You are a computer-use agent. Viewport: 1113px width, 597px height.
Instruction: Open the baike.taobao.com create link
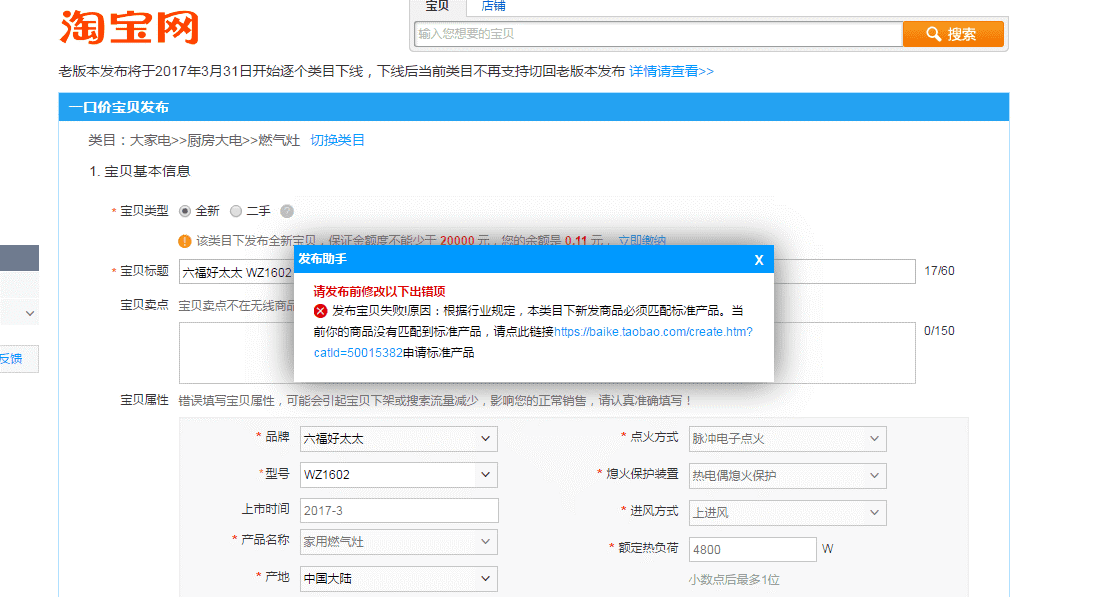pos(653,332)
